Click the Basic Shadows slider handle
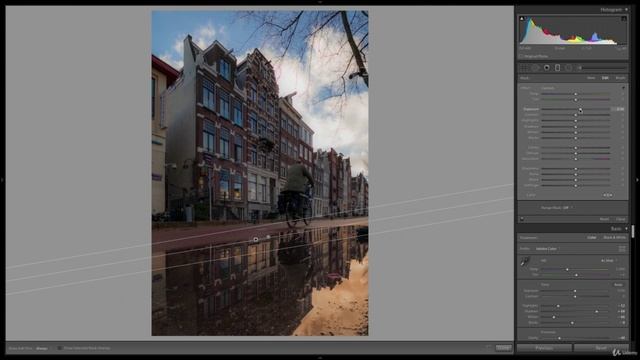This screenshot has height=360, width=640. click(x=596, y=311)
